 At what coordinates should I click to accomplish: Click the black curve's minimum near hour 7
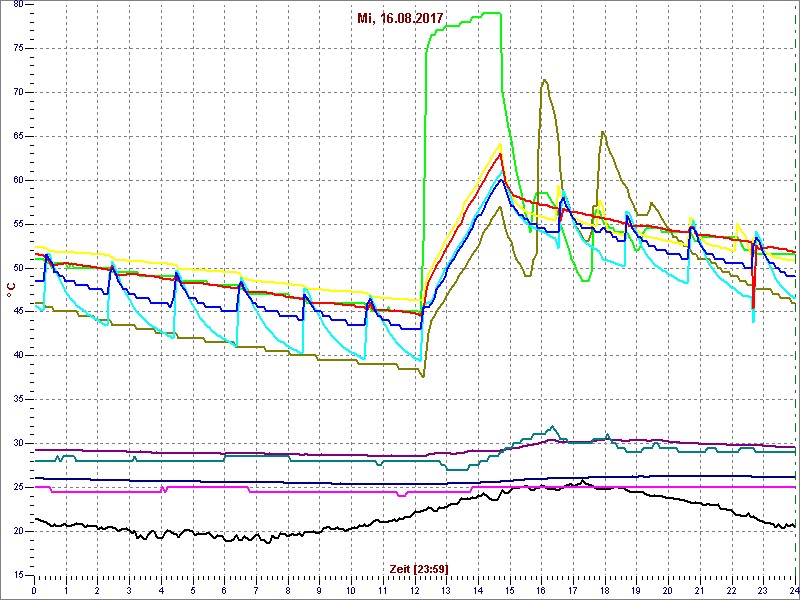(268, 542)
